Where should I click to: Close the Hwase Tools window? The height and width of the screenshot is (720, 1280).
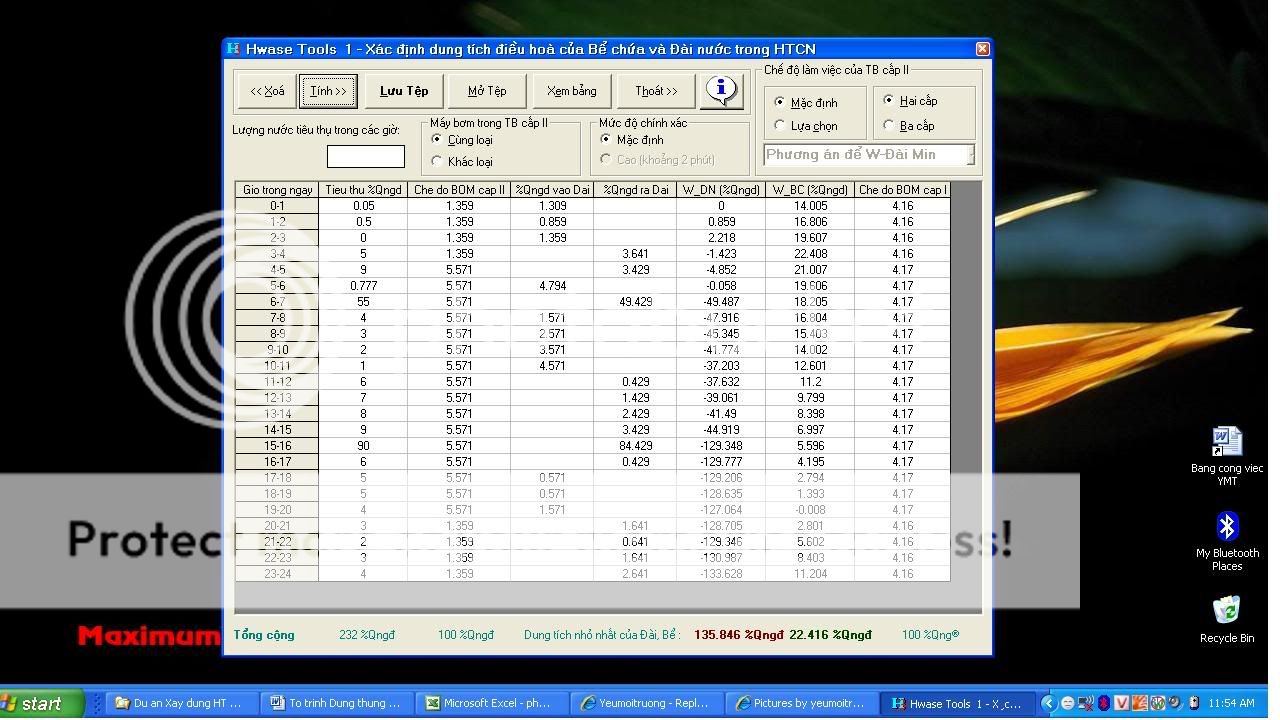click(982, 48)
